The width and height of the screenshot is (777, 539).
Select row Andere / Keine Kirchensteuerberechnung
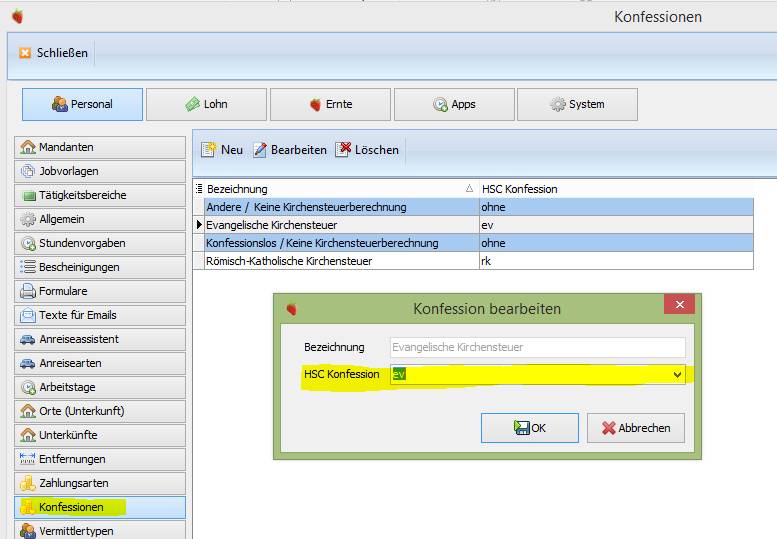coord(479,207)
